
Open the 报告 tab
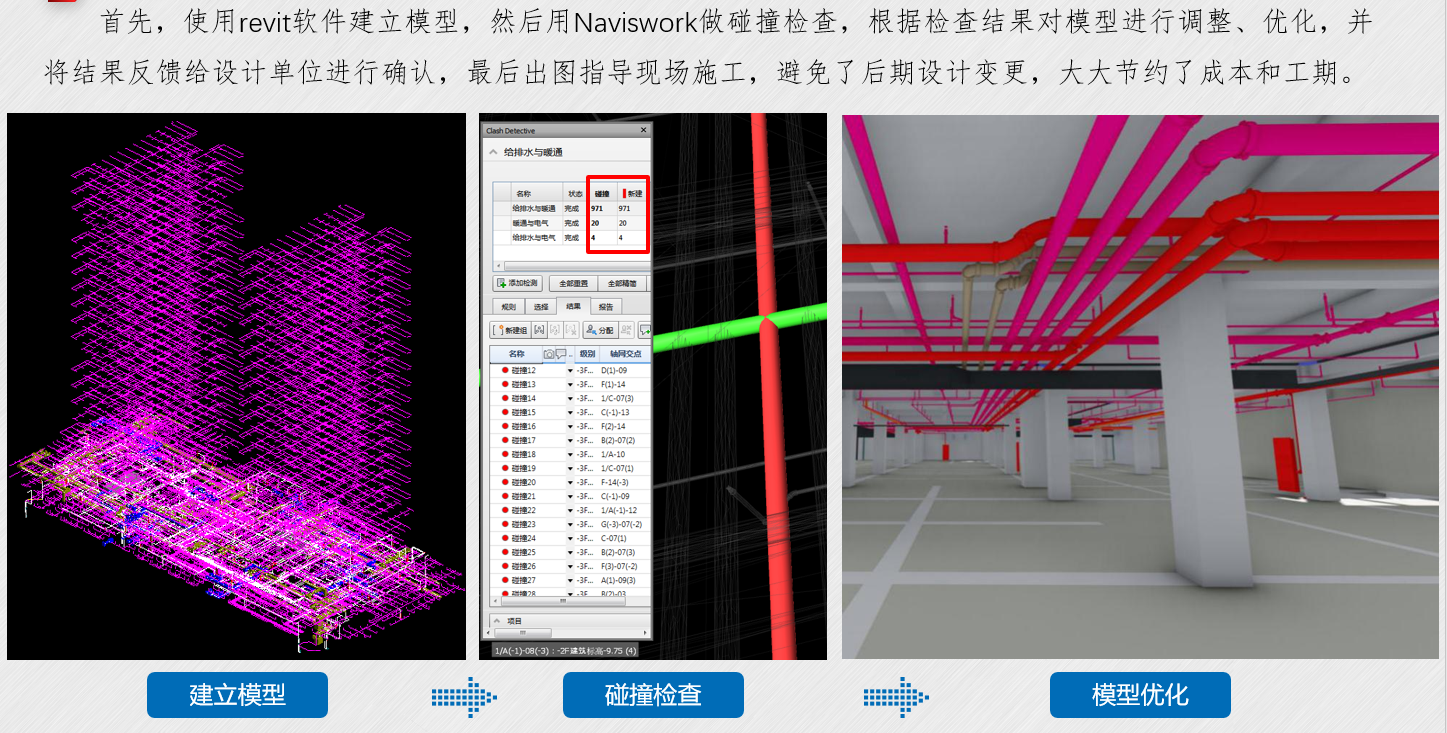tap(606, 306)
